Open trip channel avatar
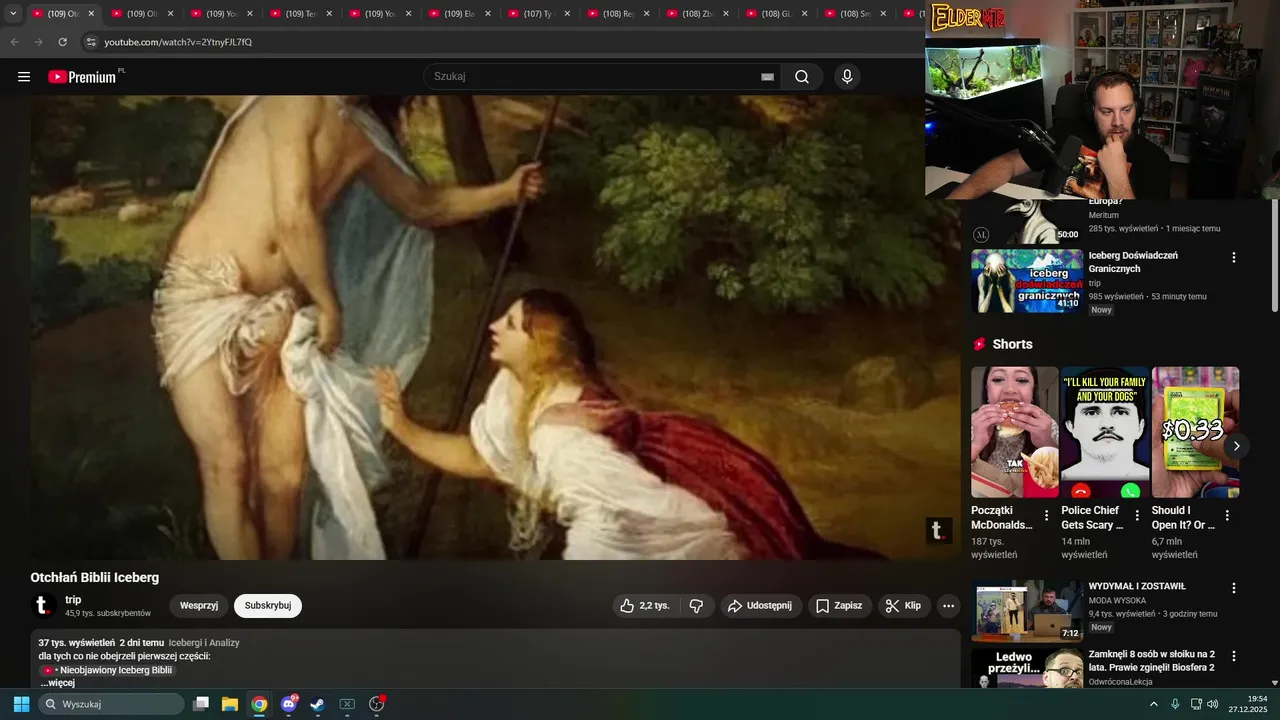 click(42, 606)
